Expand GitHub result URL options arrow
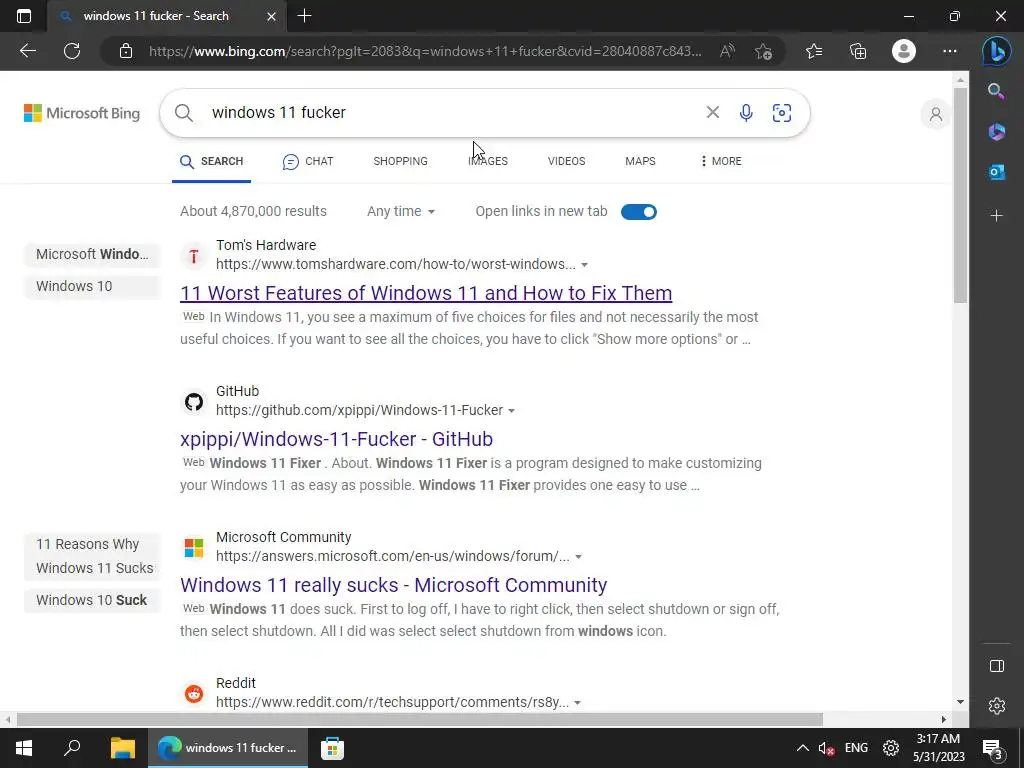The width and height of the screenshot is (1024, 768). [x=511, y=411]
